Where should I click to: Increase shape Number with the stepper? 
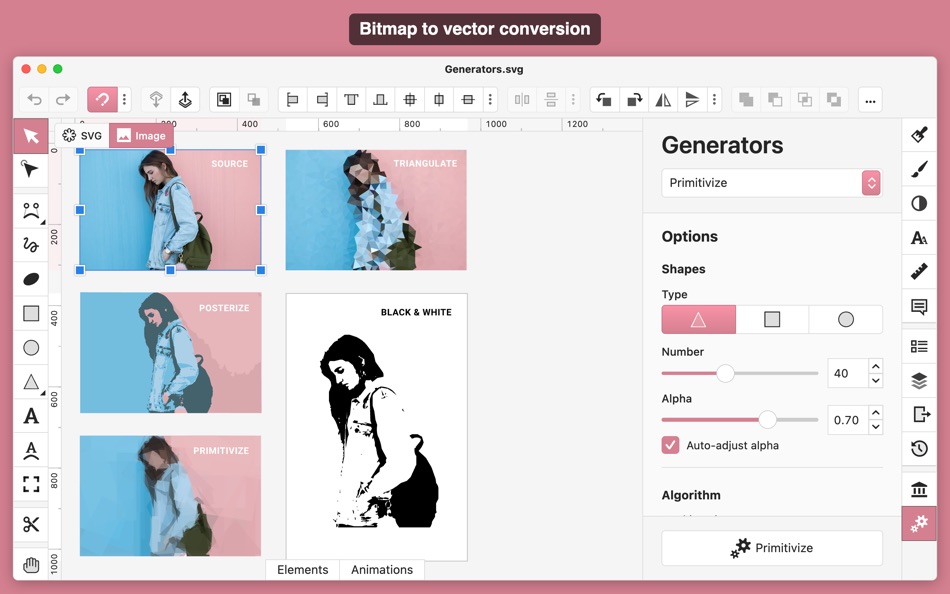coord(877,367)
